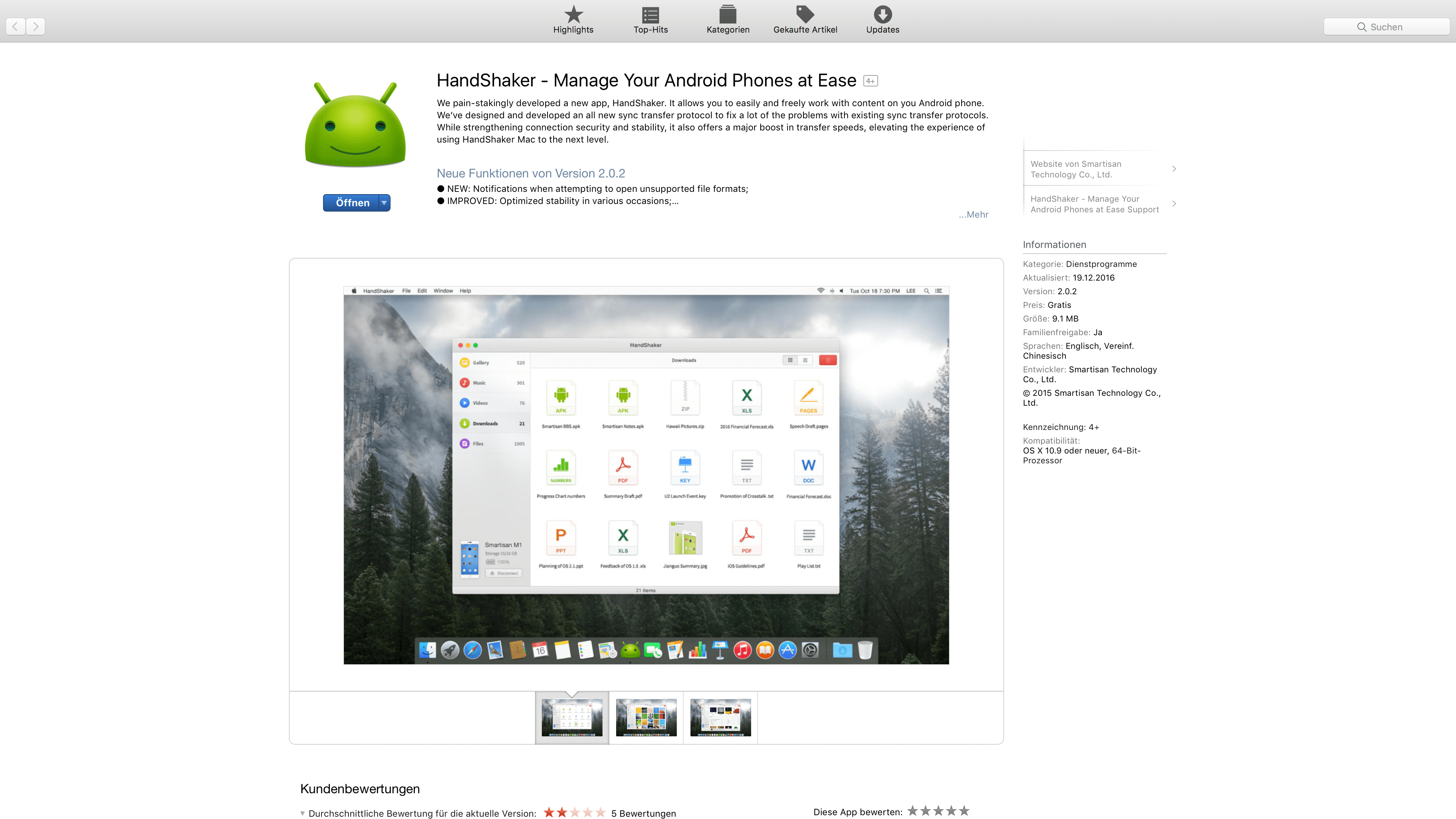Image resolution: width=1456 pixels, height=819 pixels.
Task: Click 'Kennzeichnung: 4+' info row
Action: (x=1061, y=427)
